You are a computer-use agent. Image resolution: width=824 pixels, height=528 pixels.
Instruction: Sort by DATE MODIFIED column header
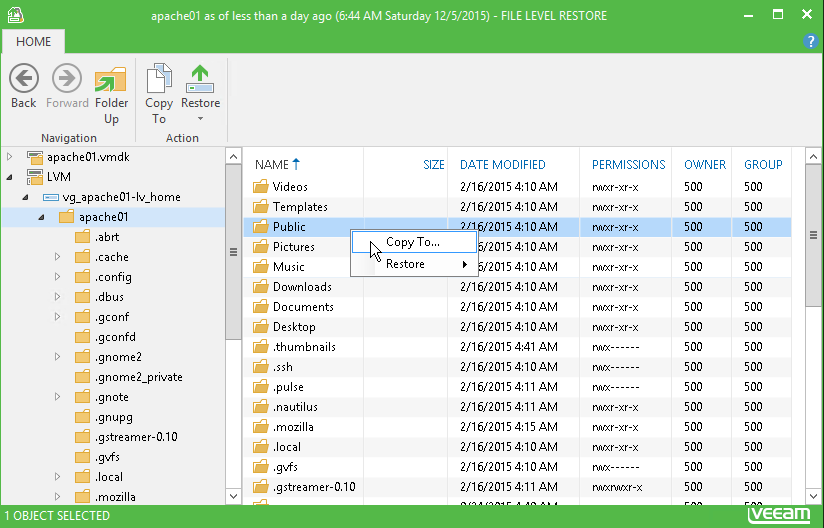click(502, 164)
